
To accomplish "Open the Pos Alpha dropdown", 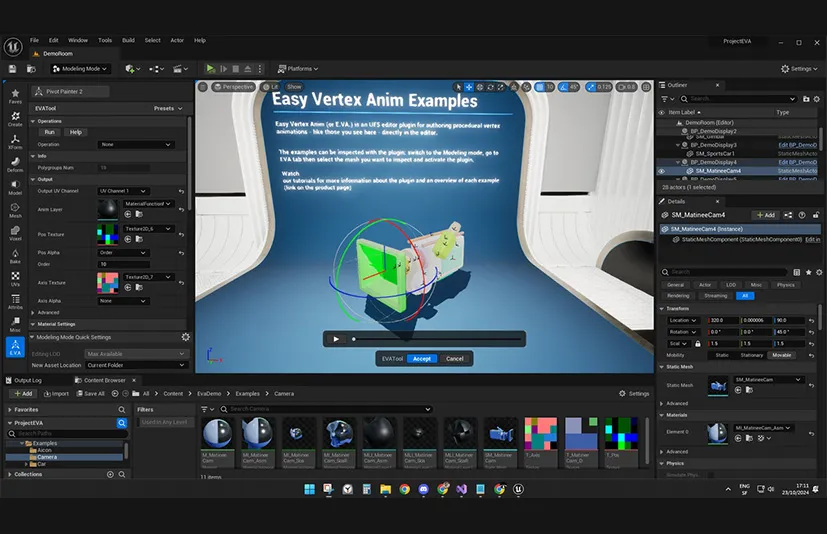I will [123, 253].
